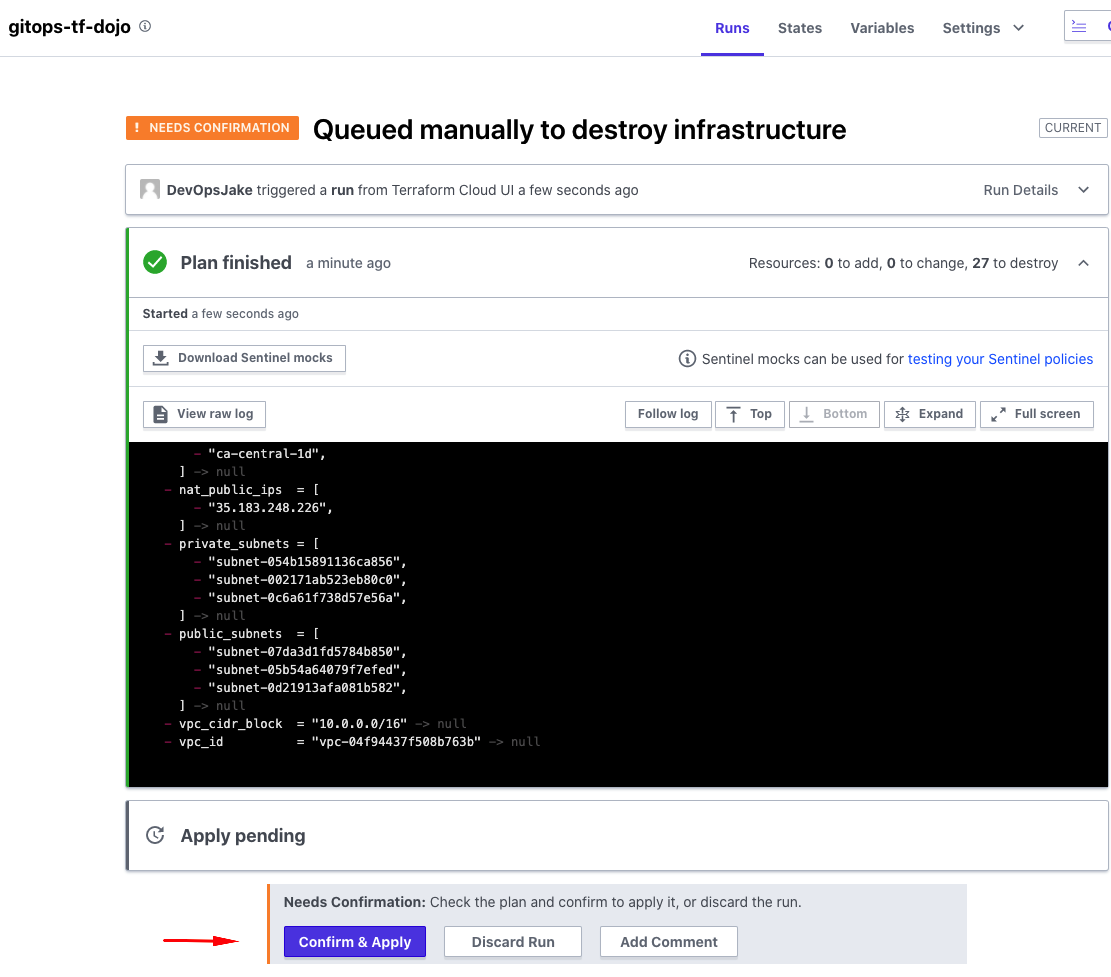Click Discard Run button
Viewport: 1111px width, 977px height.
coord(512,942)
